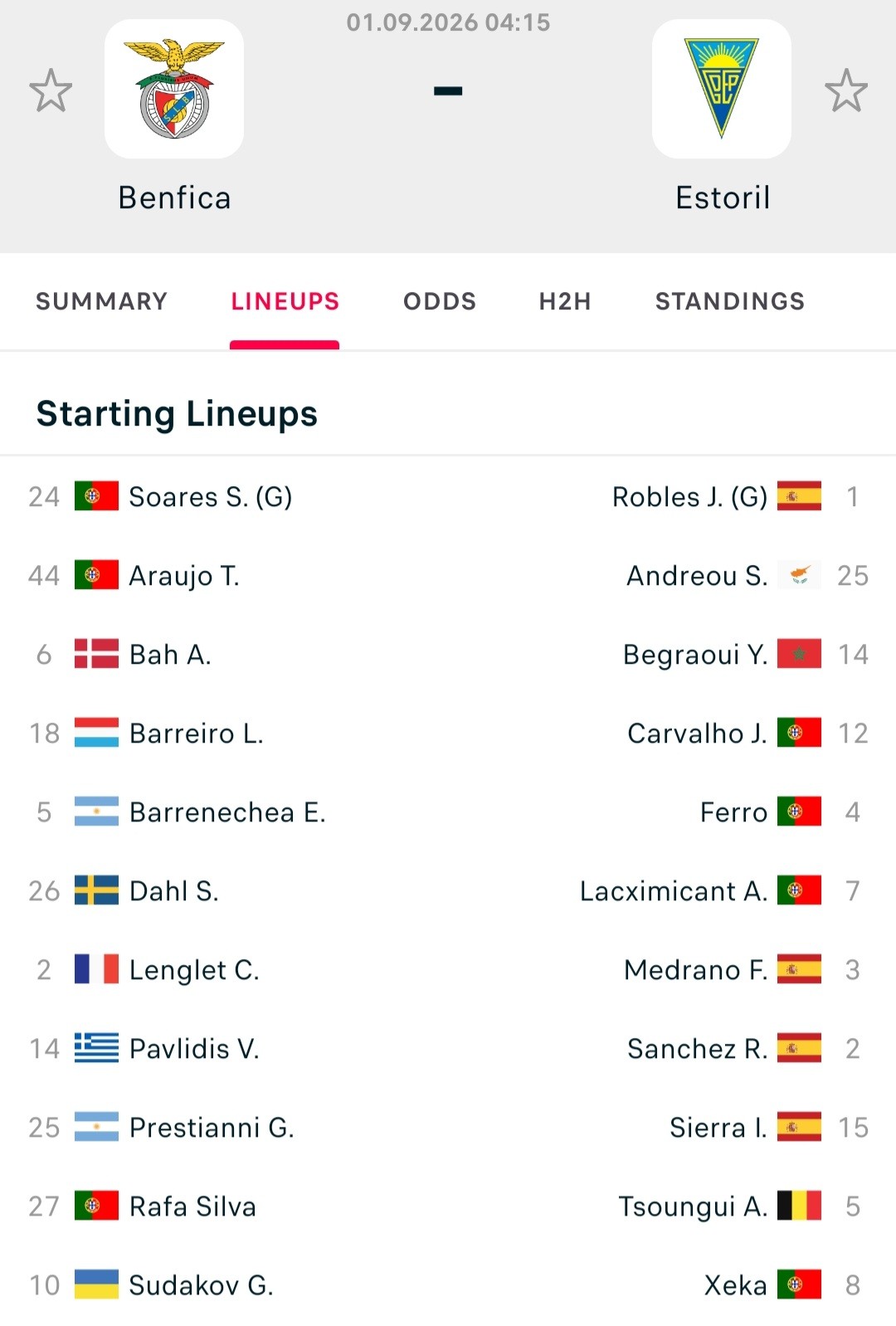View Lenglet C. player details
This screenshot has height=1326, width=896.
194,969
